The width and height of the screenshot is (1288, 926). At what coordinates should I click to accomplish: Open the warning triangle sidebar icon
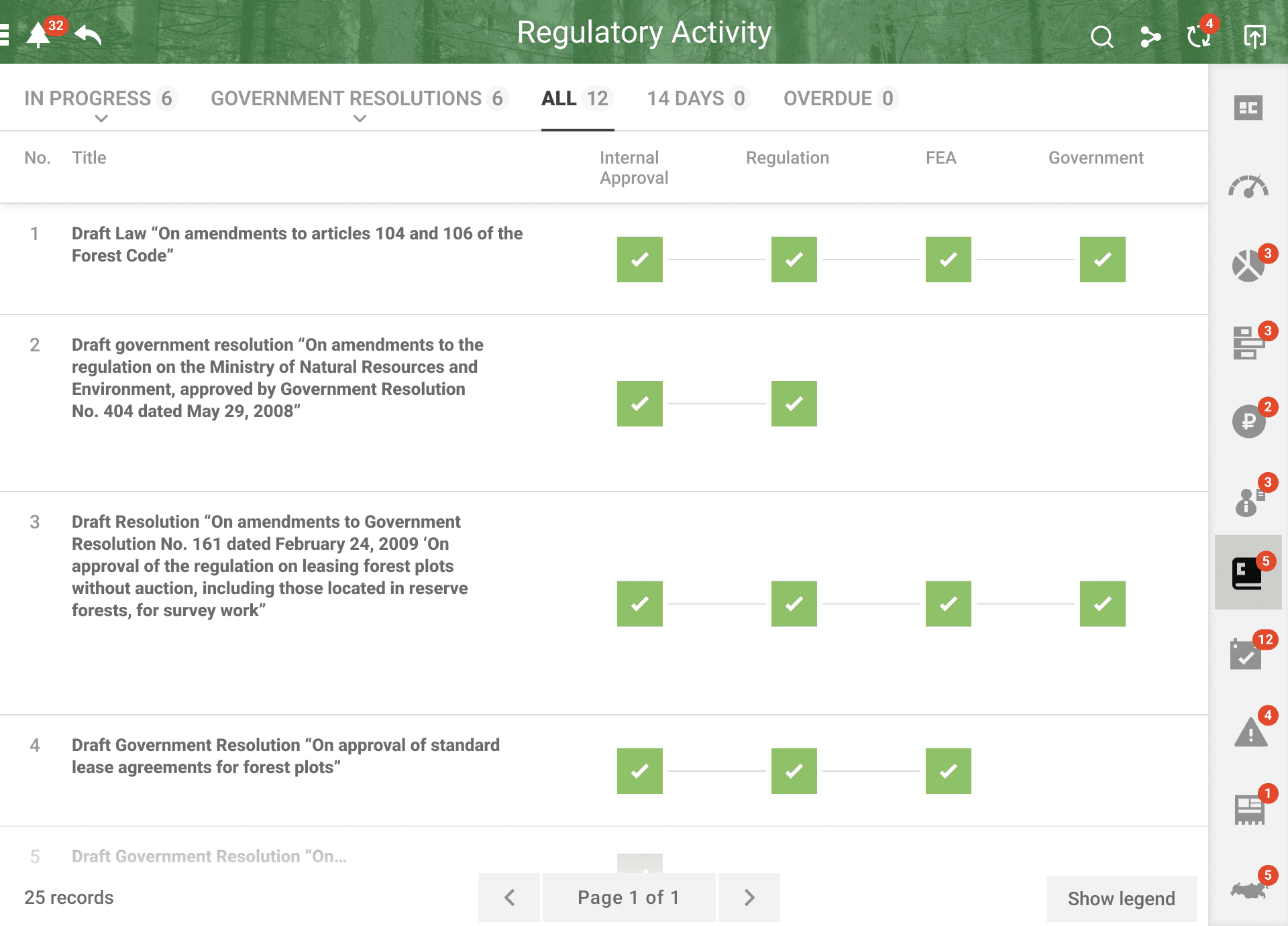coord(1250,732)
